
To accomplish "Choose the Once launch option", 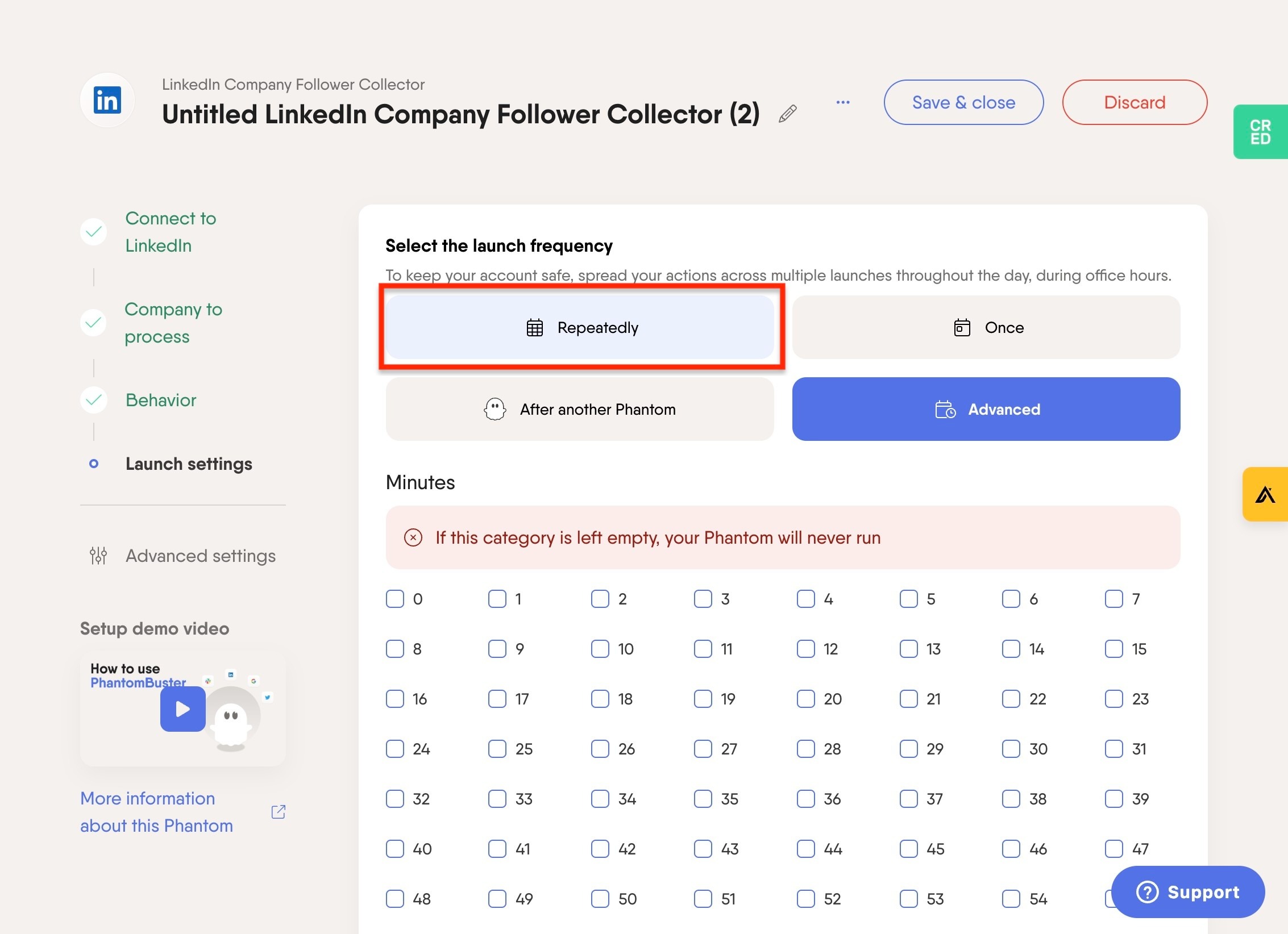I will [x=986, y=327].
